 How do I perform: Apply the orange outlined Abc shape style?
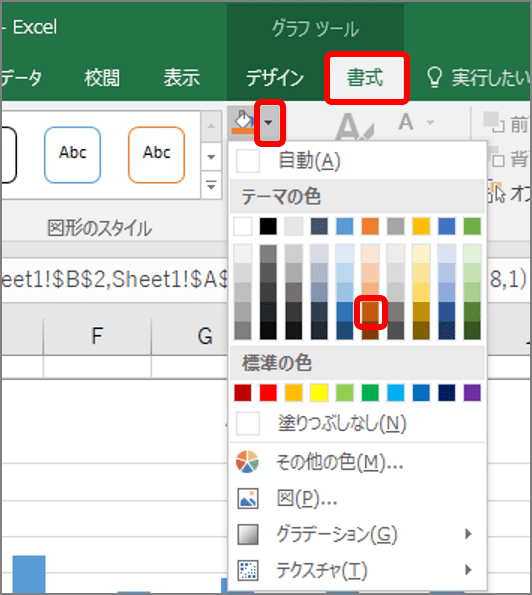[156, 155]
